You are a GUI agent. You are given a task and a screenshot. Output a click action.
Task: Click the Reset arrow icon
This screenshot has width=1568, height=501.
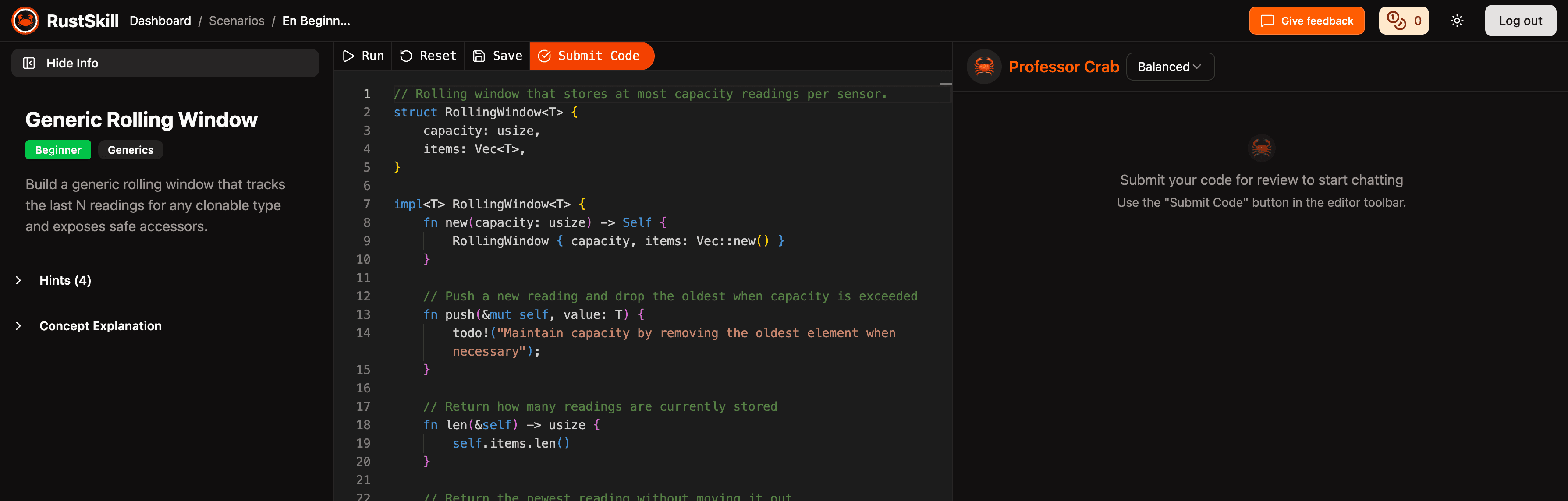(406, 56)
